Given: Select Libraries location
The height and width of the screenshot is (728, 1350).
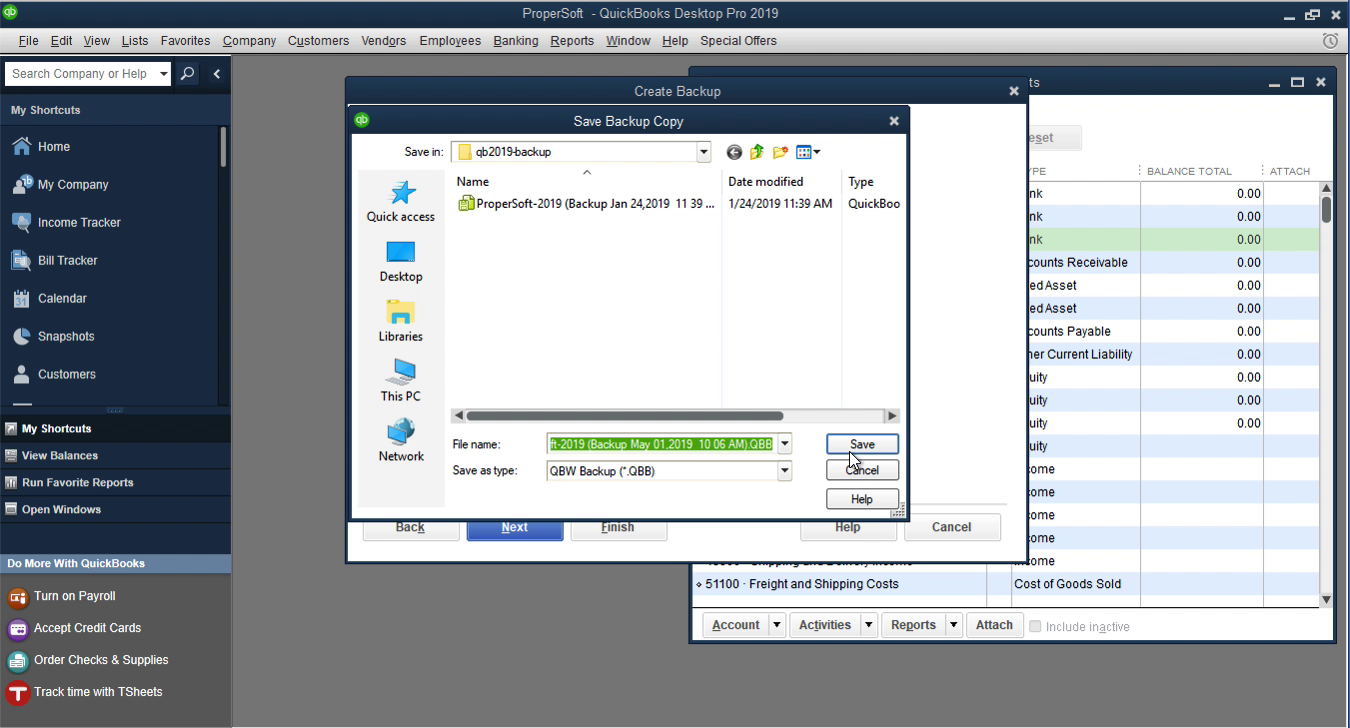Looking at the screenshot, I should coord(400,321).
